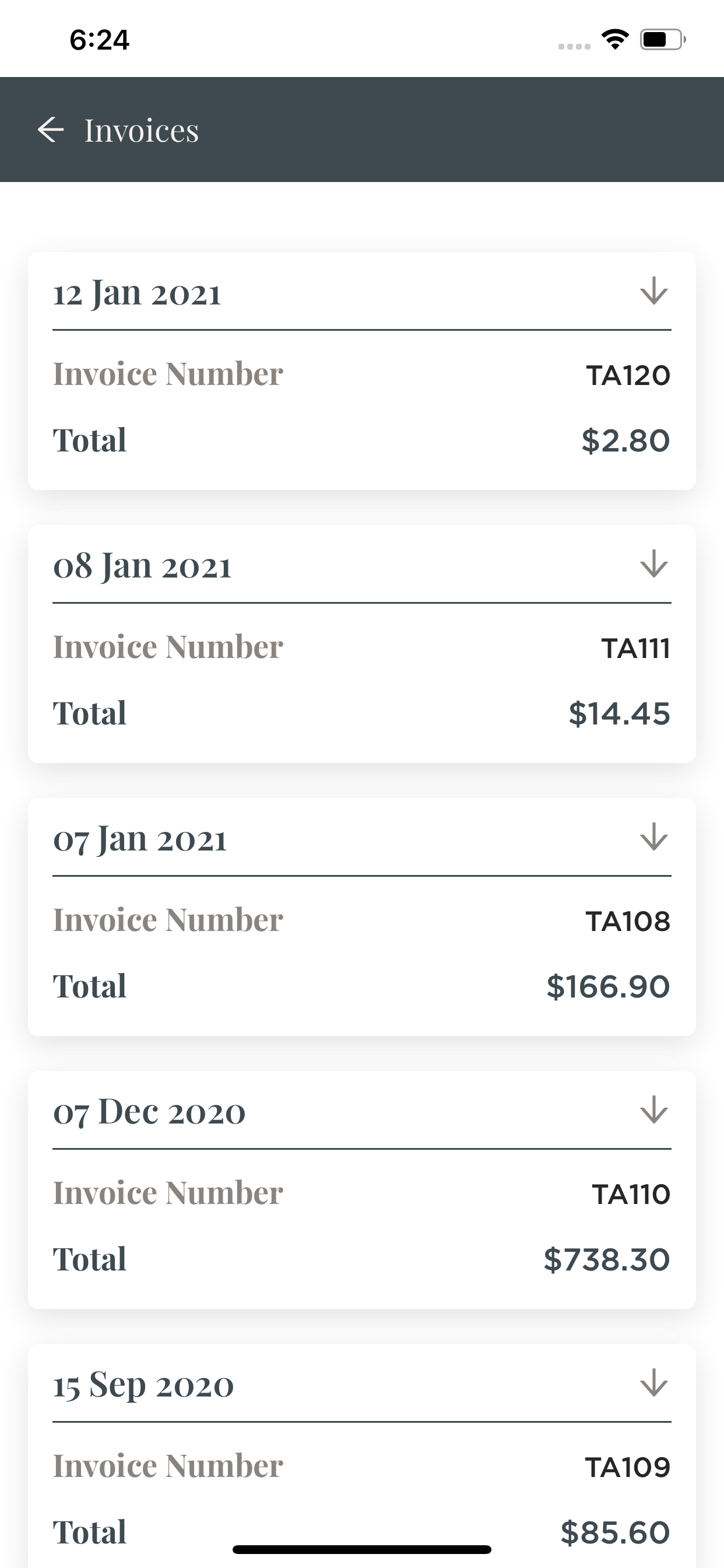This screenshot has width=724, height=1568.
Task: Tap the Invoices header title
Action: (141, 130)
